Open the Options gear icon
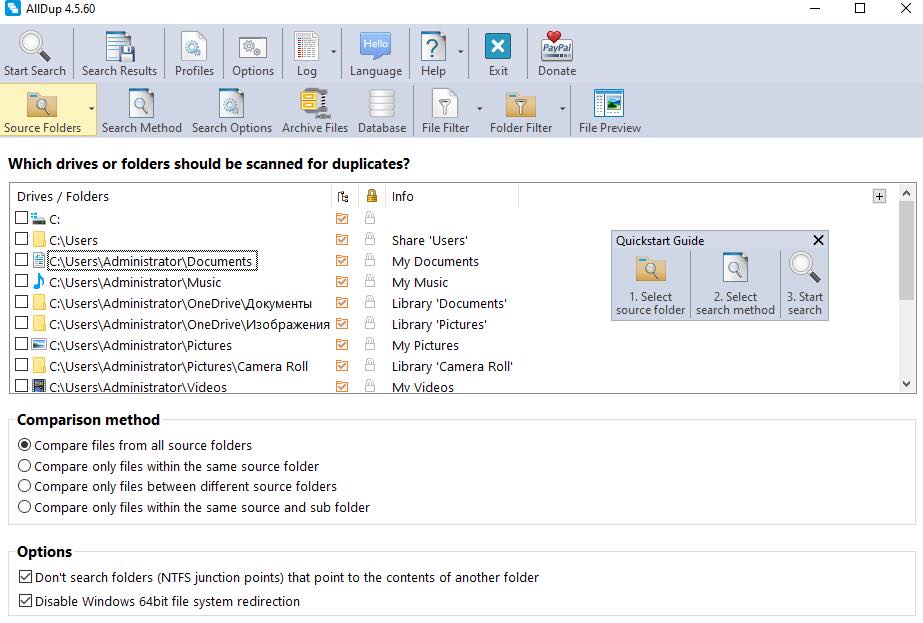This screenshot has width=923, height=623. 253,48
